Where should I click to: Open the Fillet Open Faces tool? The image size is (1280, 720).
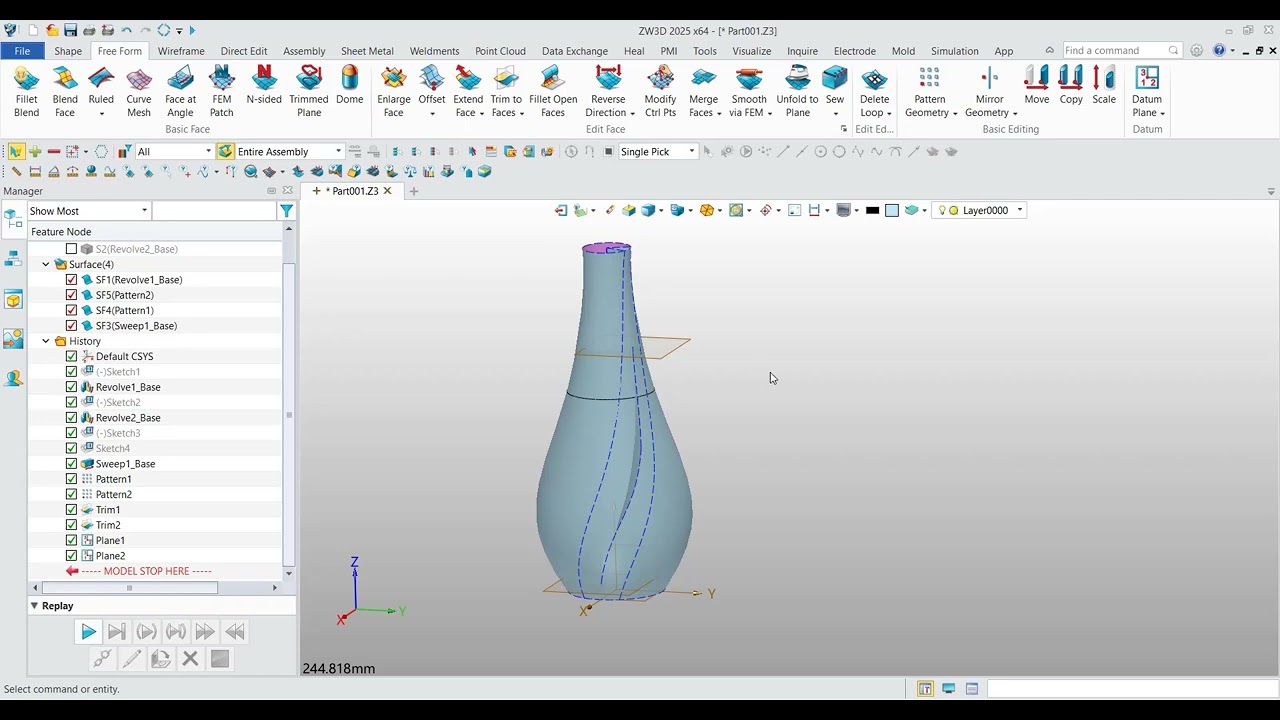click(553, 92)
